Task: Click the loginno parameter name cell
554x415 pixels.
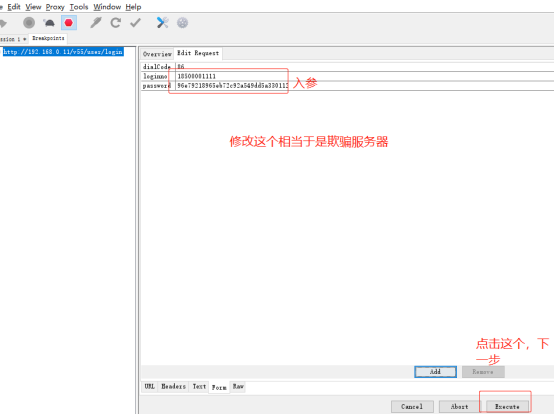Action: [x=158, y=76]
